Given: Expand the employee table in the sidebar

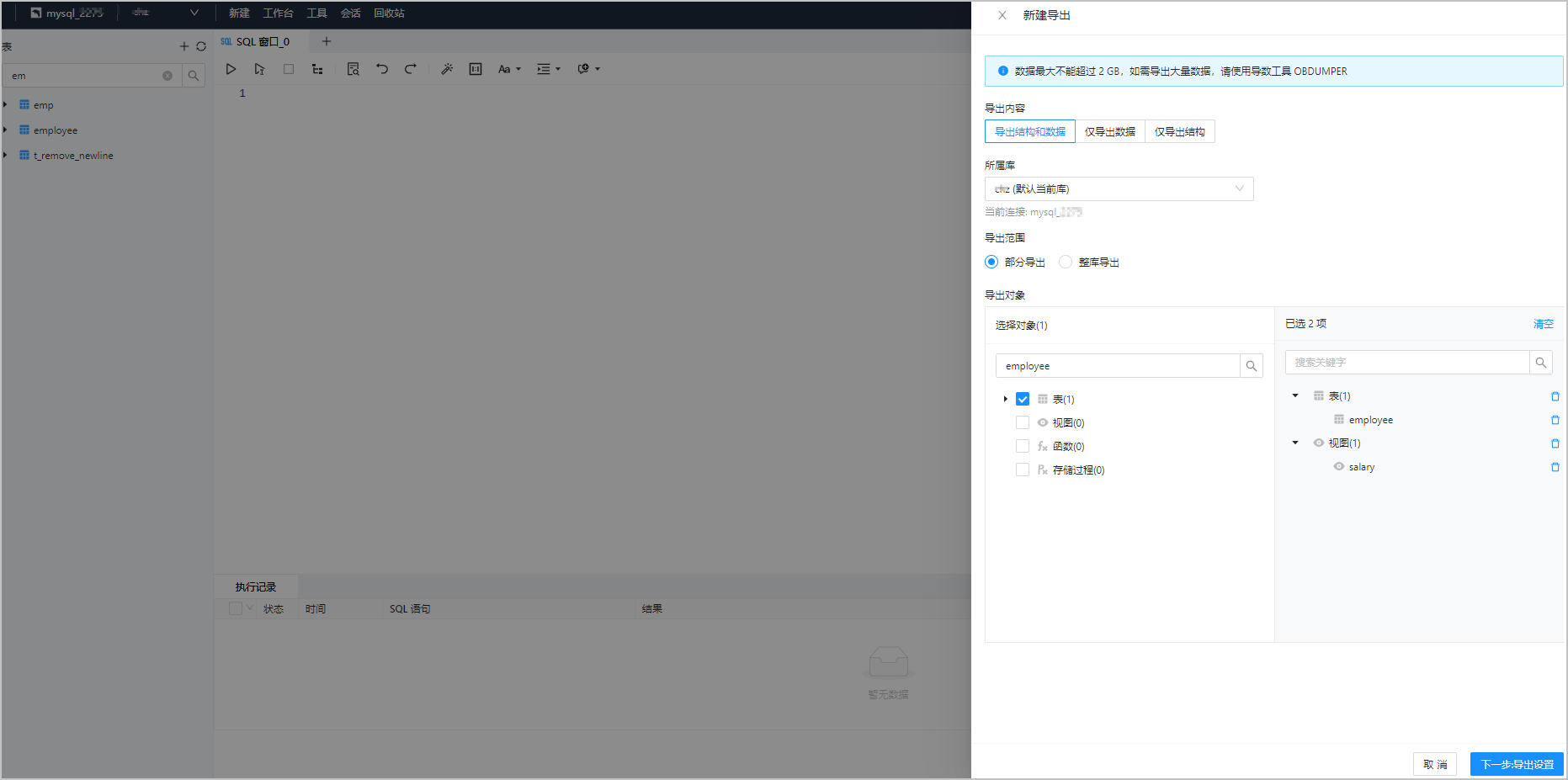Looking at the screenshot, I should pos(5,130).
